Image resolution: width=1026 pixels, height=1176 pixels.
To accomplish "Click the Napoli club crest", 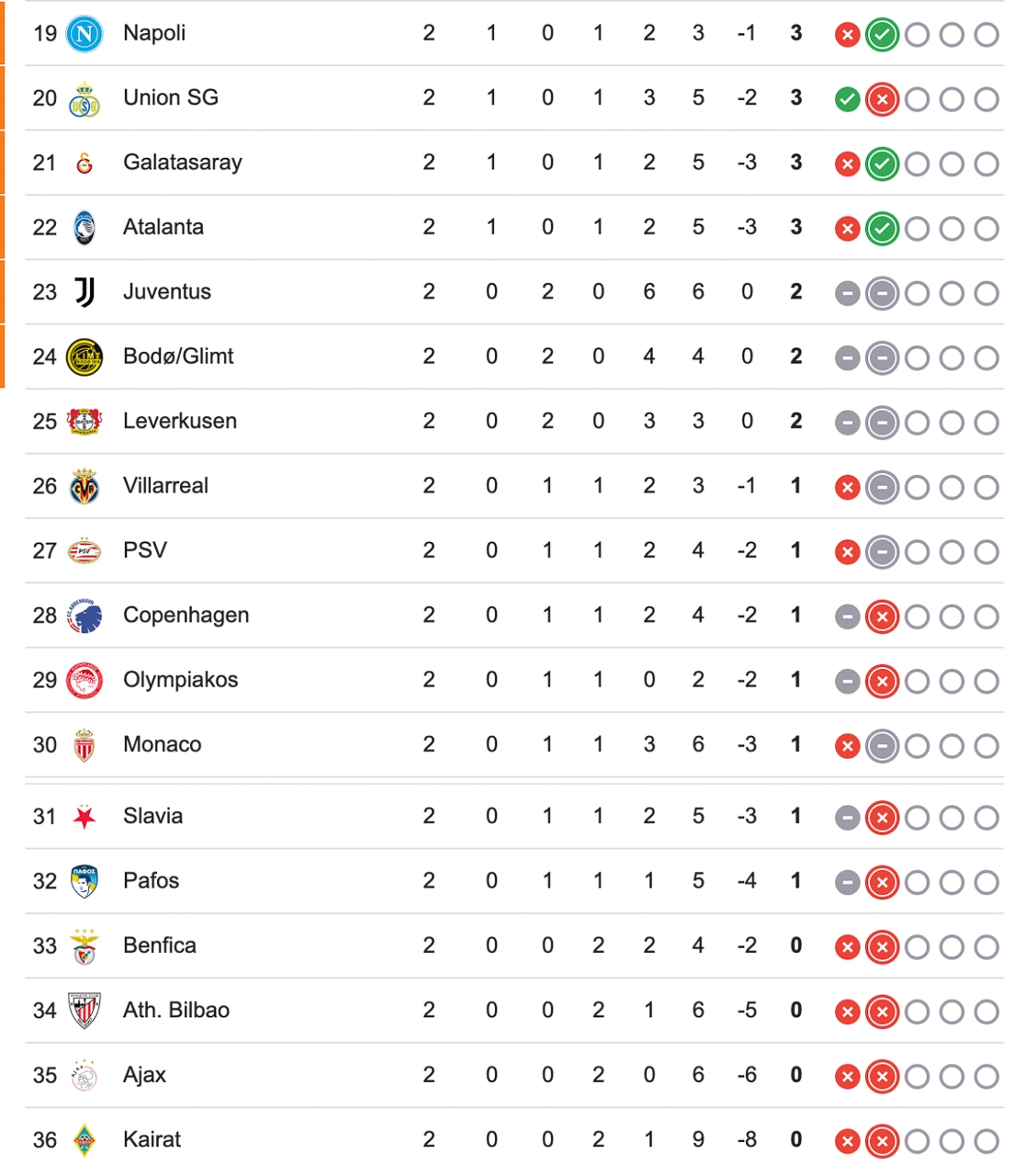I will pos(85,34).
